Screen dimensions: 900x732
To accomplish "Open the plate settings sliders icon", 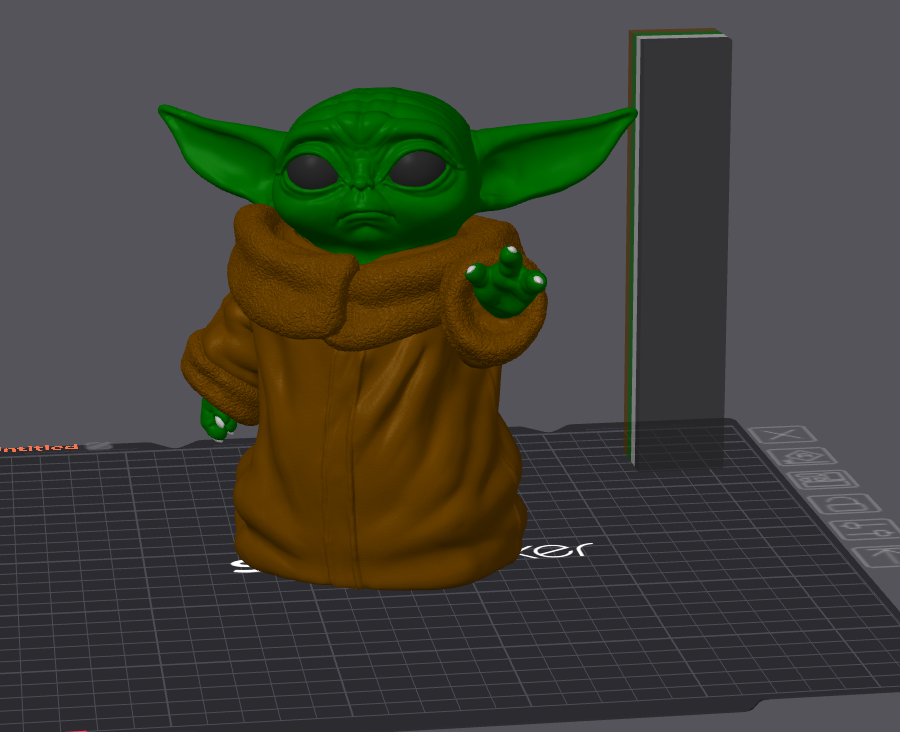I will click(866, 529).
